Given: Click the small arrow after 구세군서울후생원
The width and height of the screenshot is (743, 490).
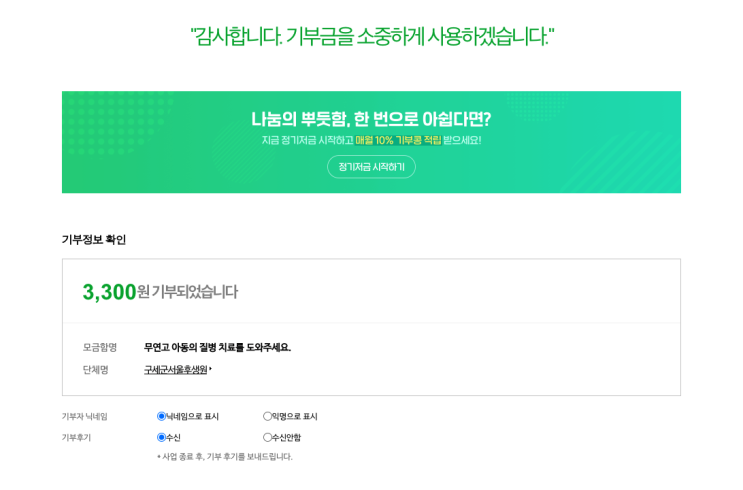Looking at the screenshot, I should point(211,370).
